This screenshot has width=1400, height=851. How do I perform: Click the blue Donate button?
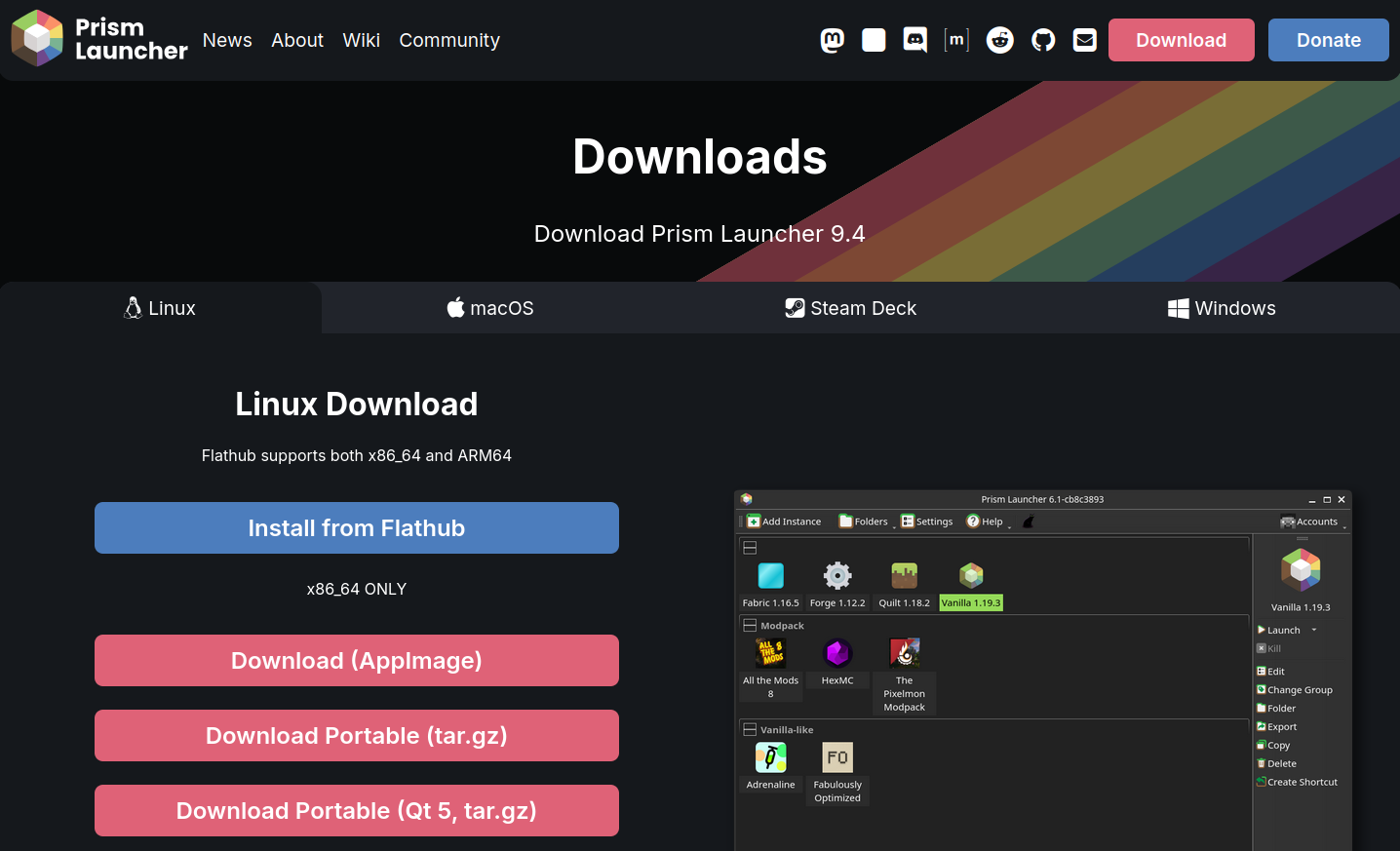pos(1328,40)
